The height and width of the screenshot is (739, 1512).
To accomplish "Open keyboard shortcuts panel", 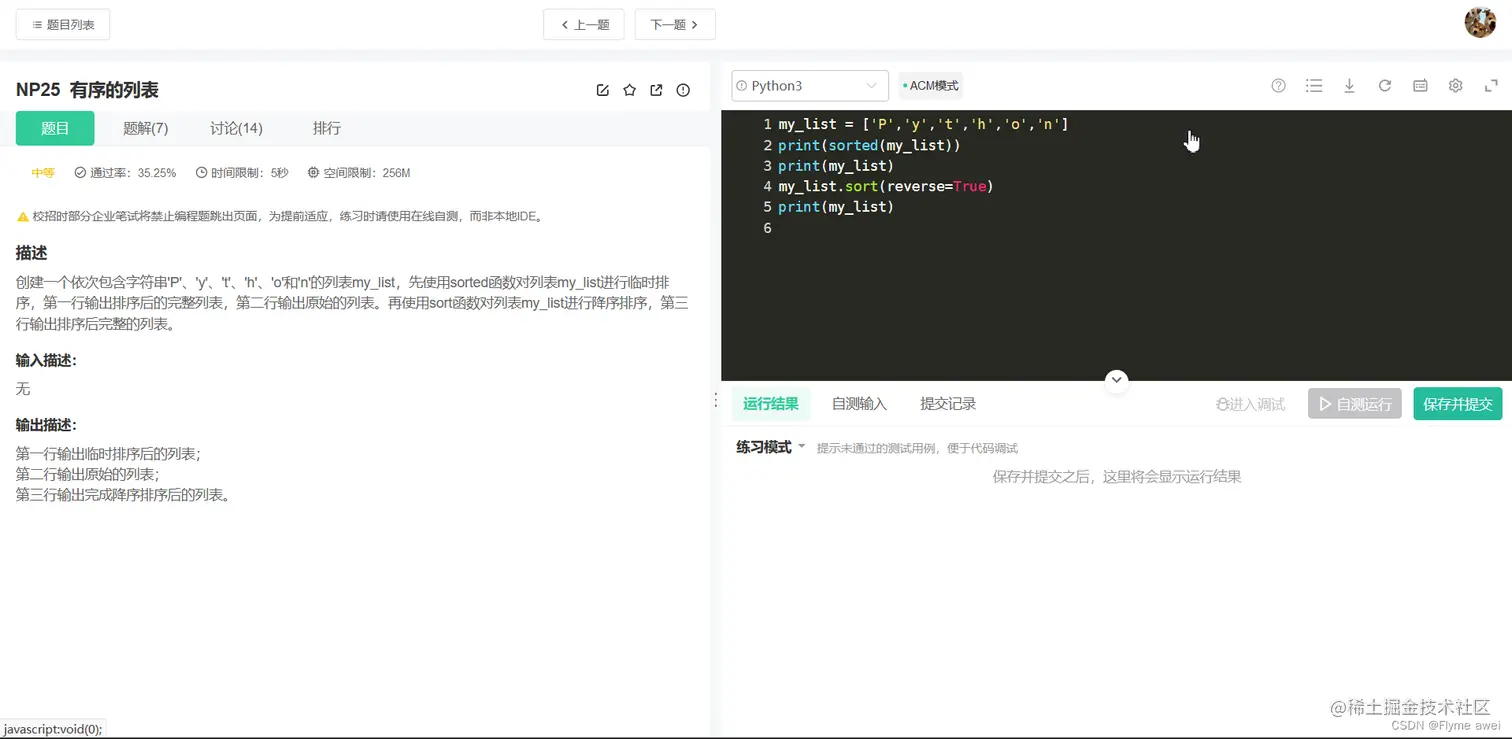I will pyautogui.click(x=1419, y=86).
